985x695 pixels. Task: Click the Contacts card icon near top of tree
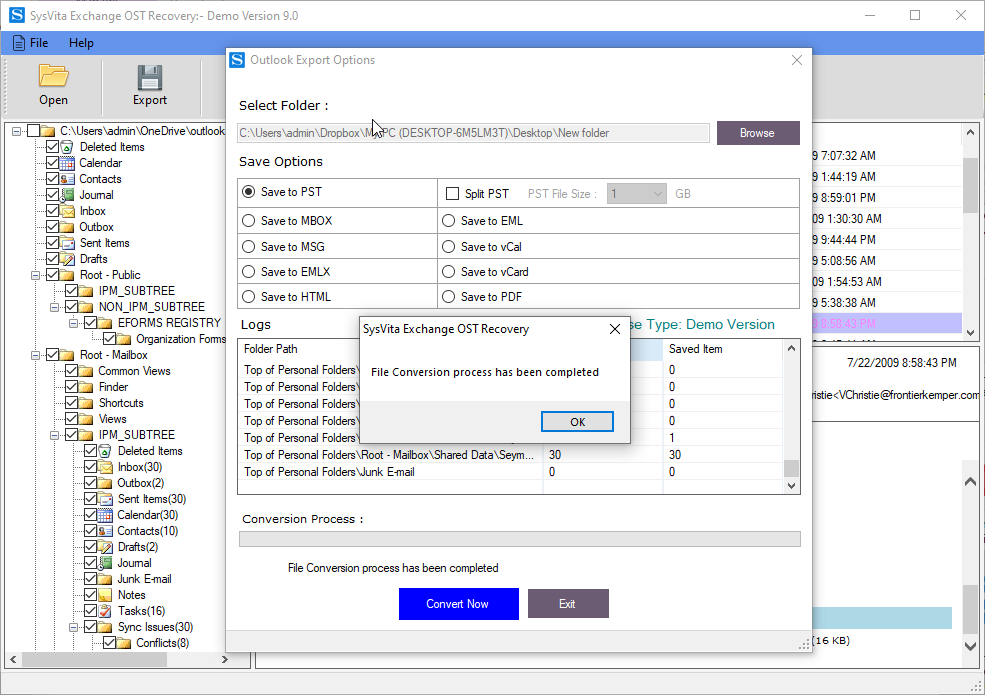pyautogui.click(x=67, y=179)
